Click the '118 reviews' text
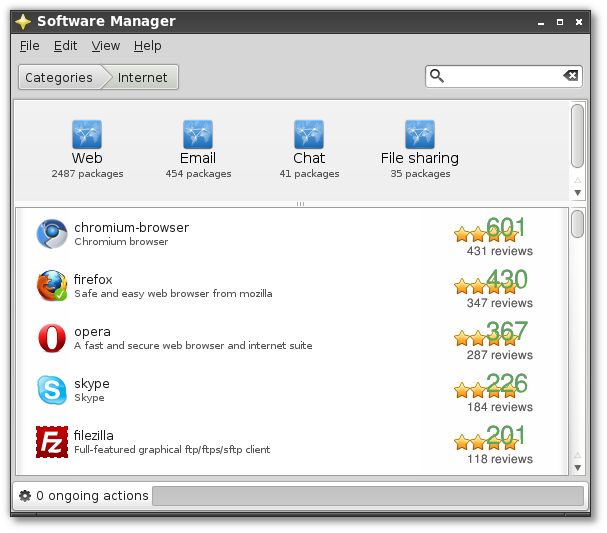Viewport: 607px width, 533px height. pos(500,459)
